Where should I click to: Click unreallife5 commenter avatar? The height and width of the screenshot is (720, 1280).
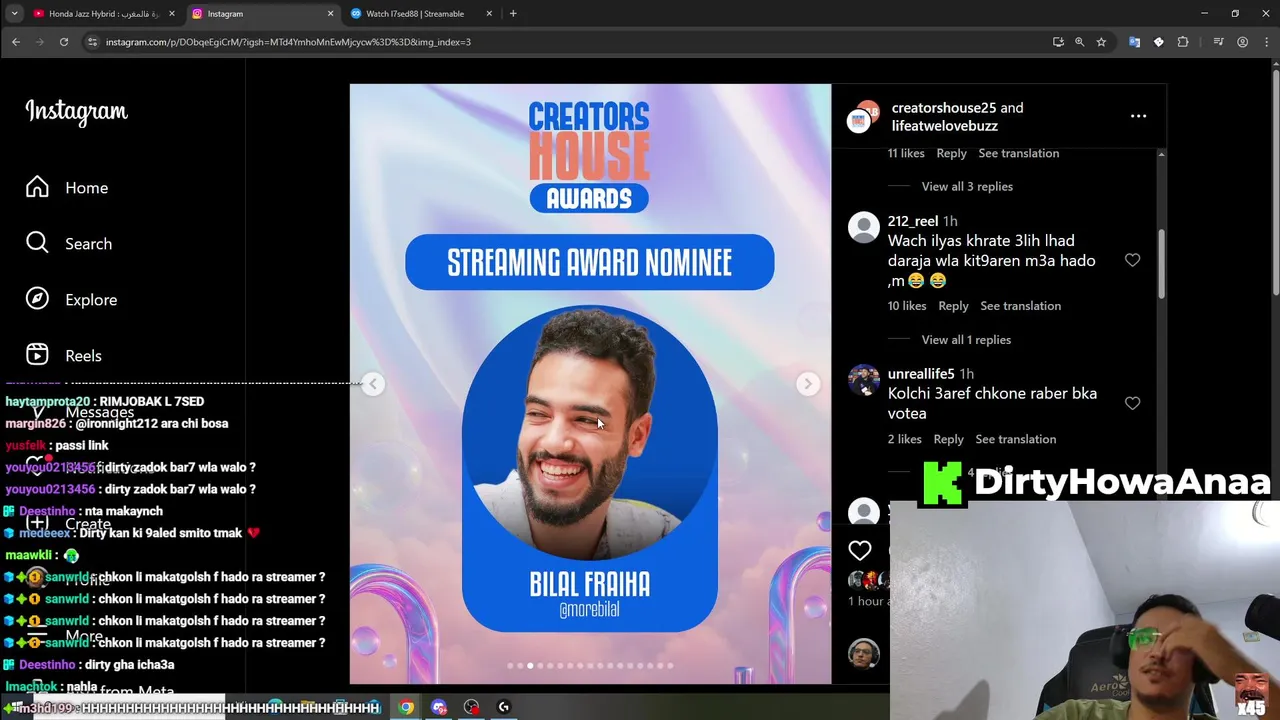pyautogui.click(x=863, y=380)
